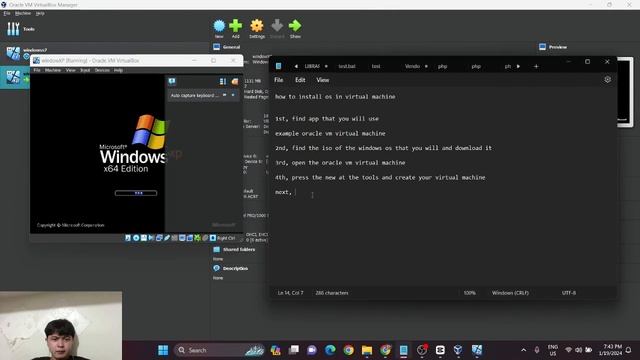This screenshot has width=640, height=360.
Task: Show hidden system tray icons chevron
Action: click(523, 350)
